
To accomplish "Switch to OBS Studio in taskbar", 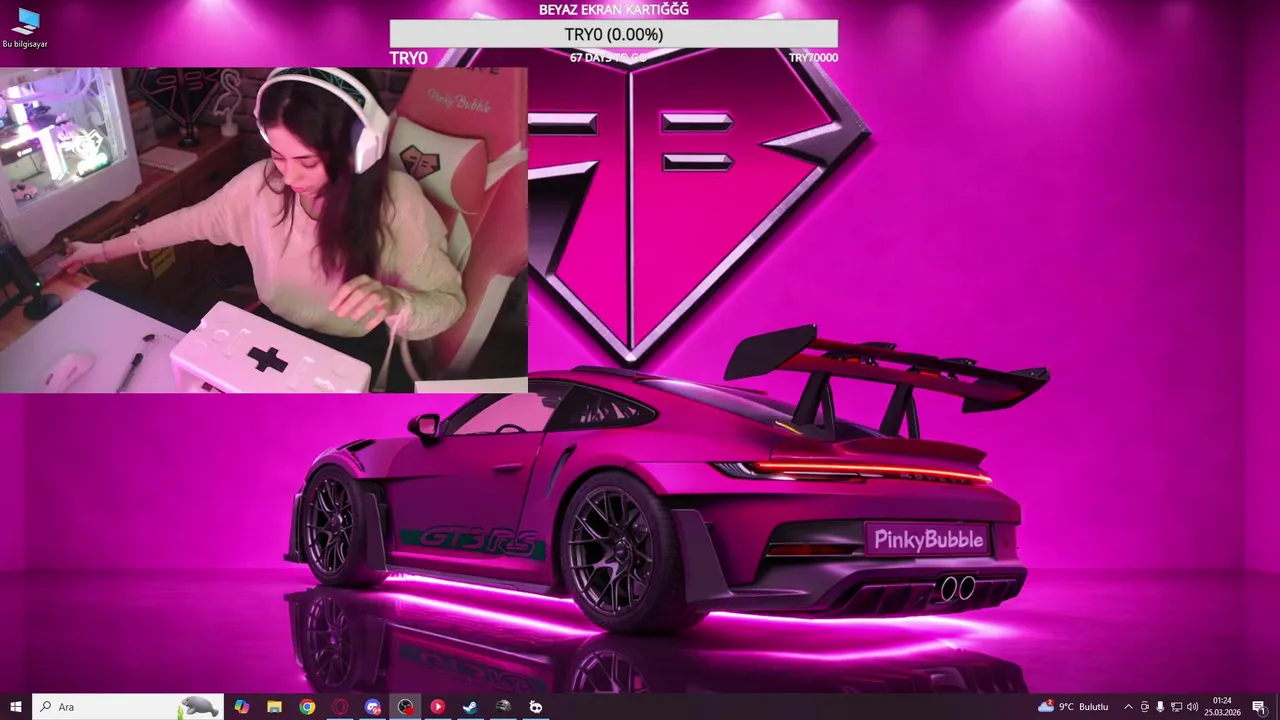I will pos(405,707).
